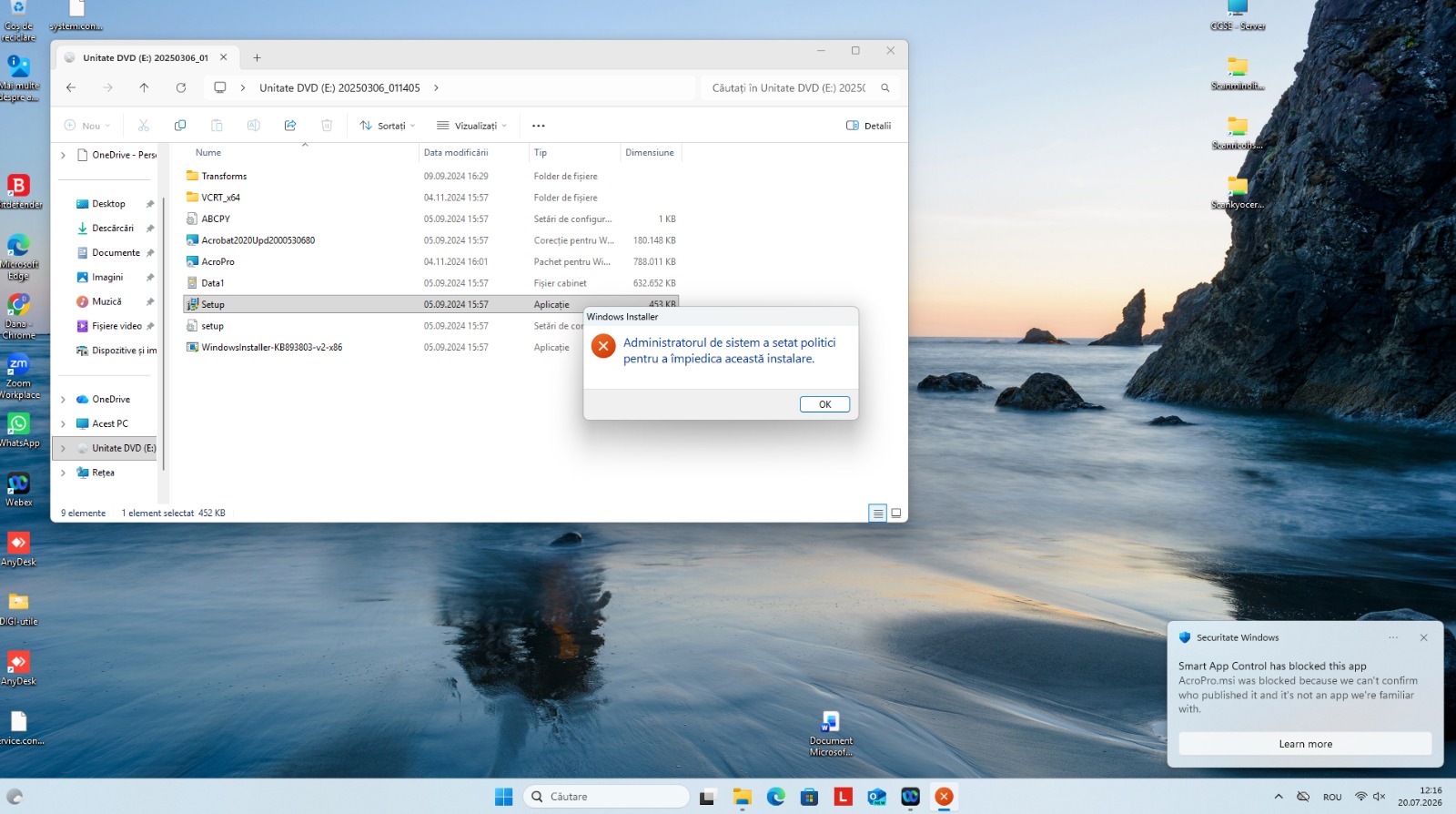Click the Rename icon in Explorer toolbar
Screen dimensions: 1456x814
253,126
